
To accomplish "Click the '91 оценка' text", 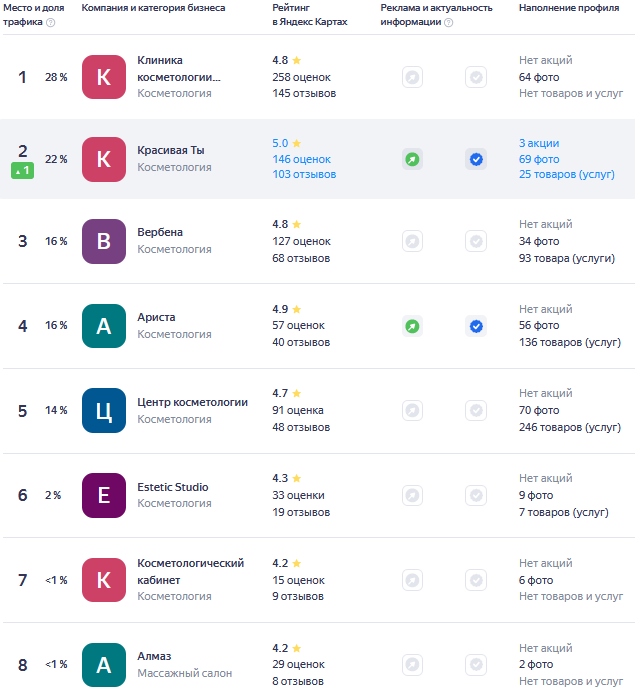I will coord(298,410).
